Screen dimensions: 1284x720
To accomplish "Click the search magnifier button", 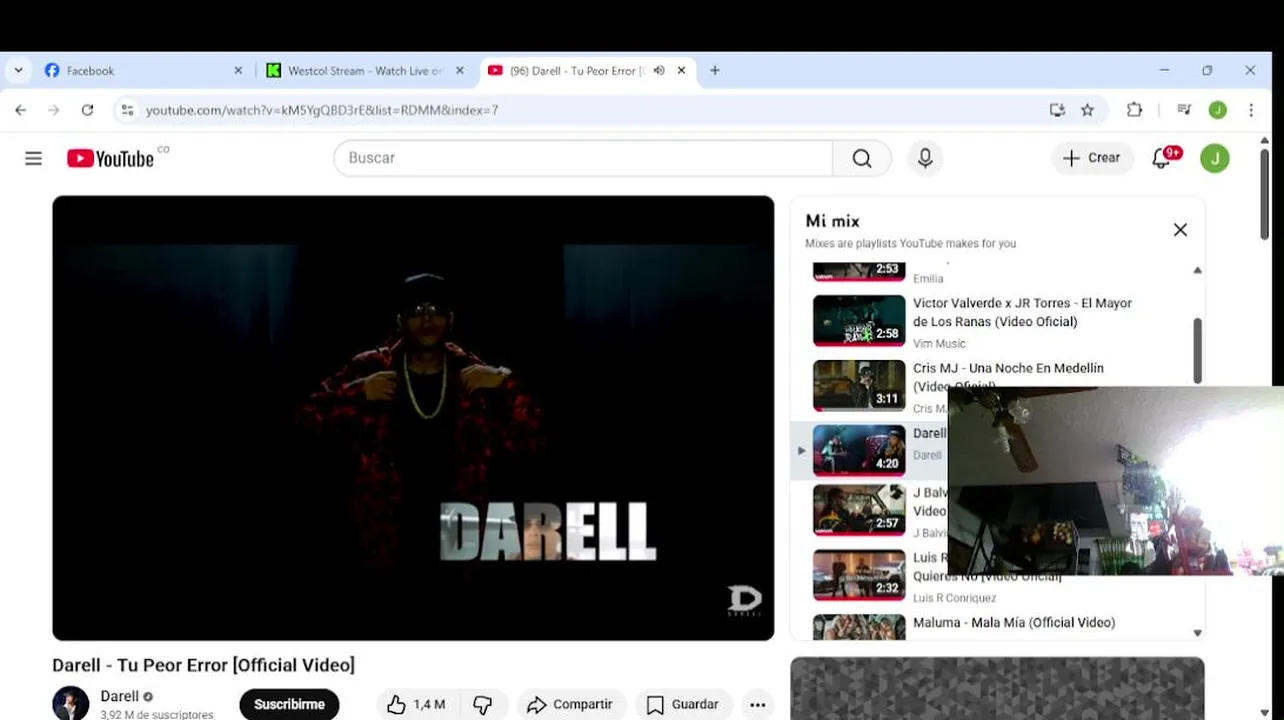I will point(862,158).
